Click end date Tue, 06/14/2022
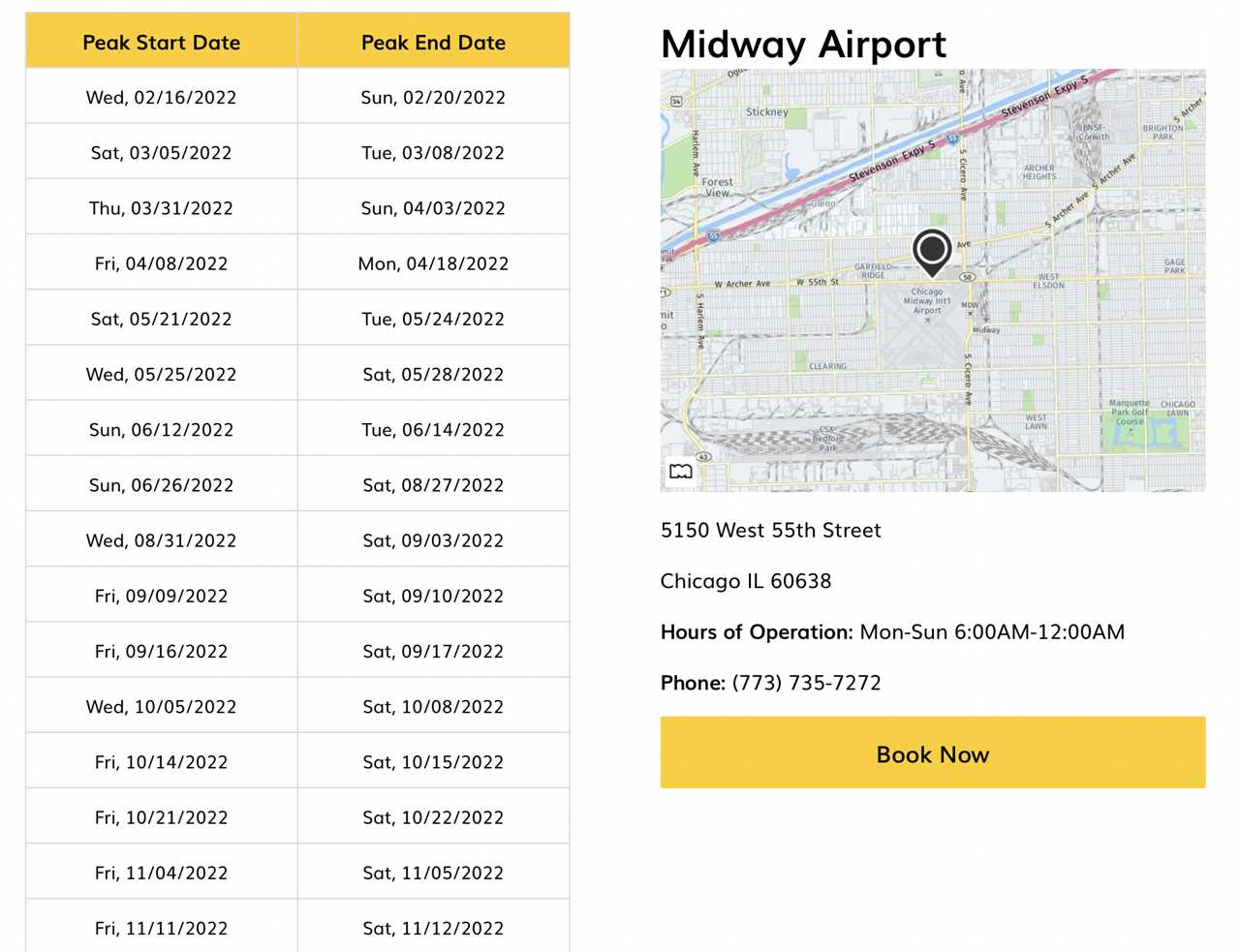This screenshot has height=952, width=1240. coord(433,430)
